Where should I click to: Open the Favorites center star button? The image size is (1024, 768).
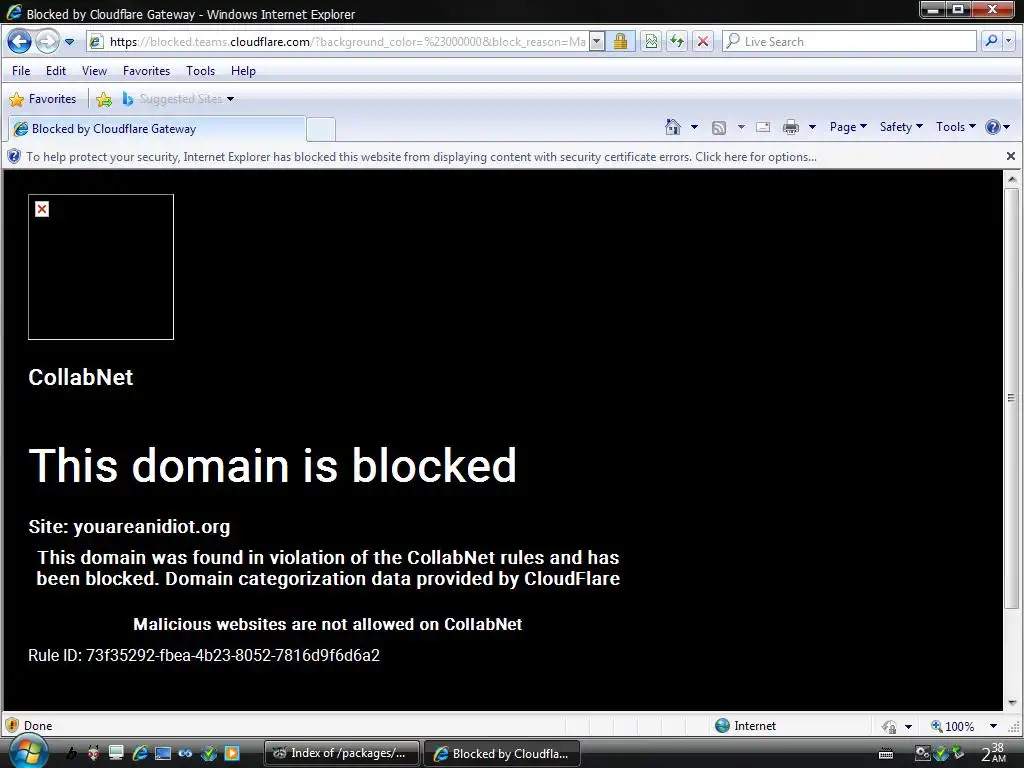[x=43, y=99]
